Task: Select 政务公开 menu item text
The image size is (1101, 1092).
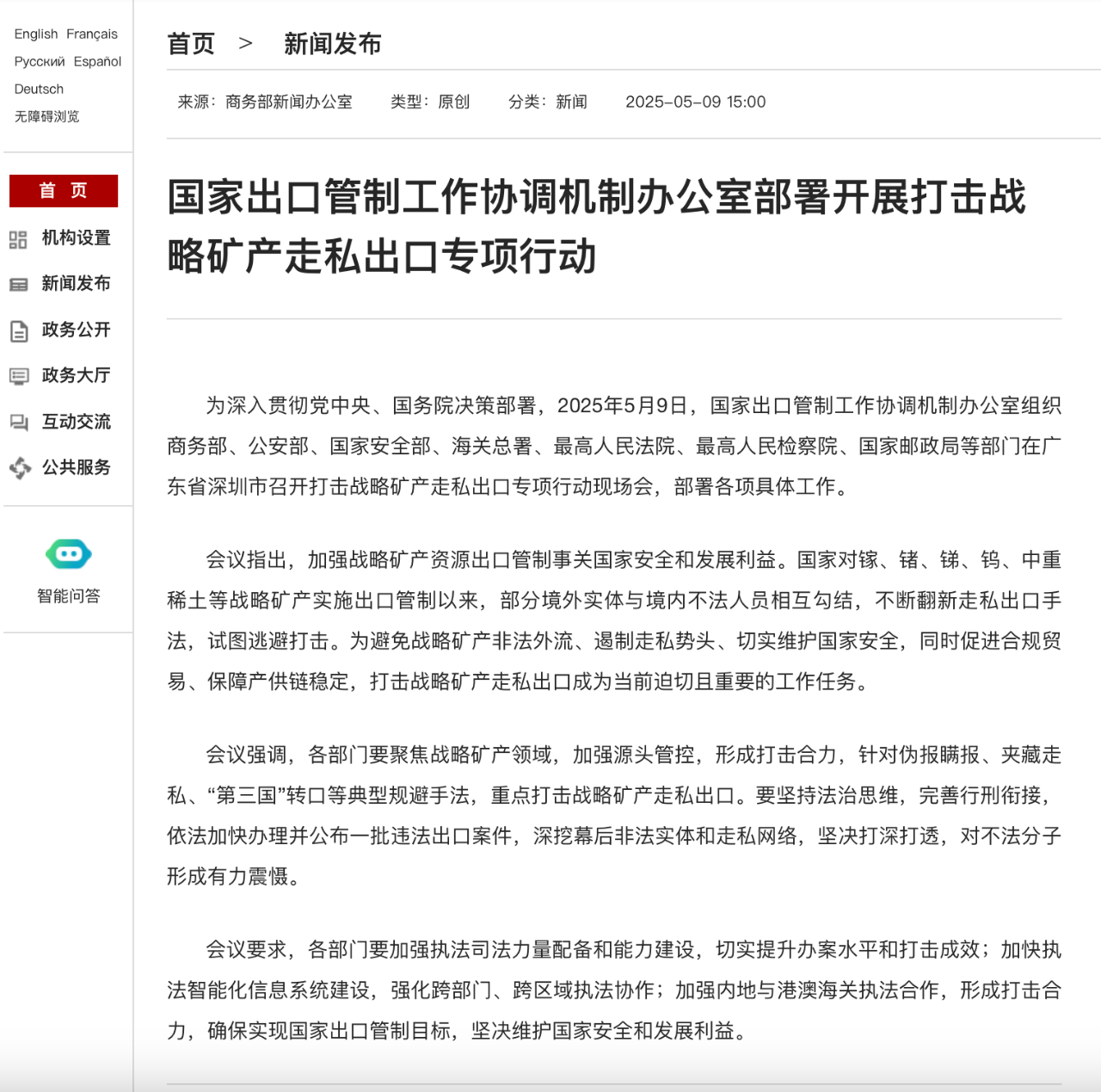Action: (77, 330)
